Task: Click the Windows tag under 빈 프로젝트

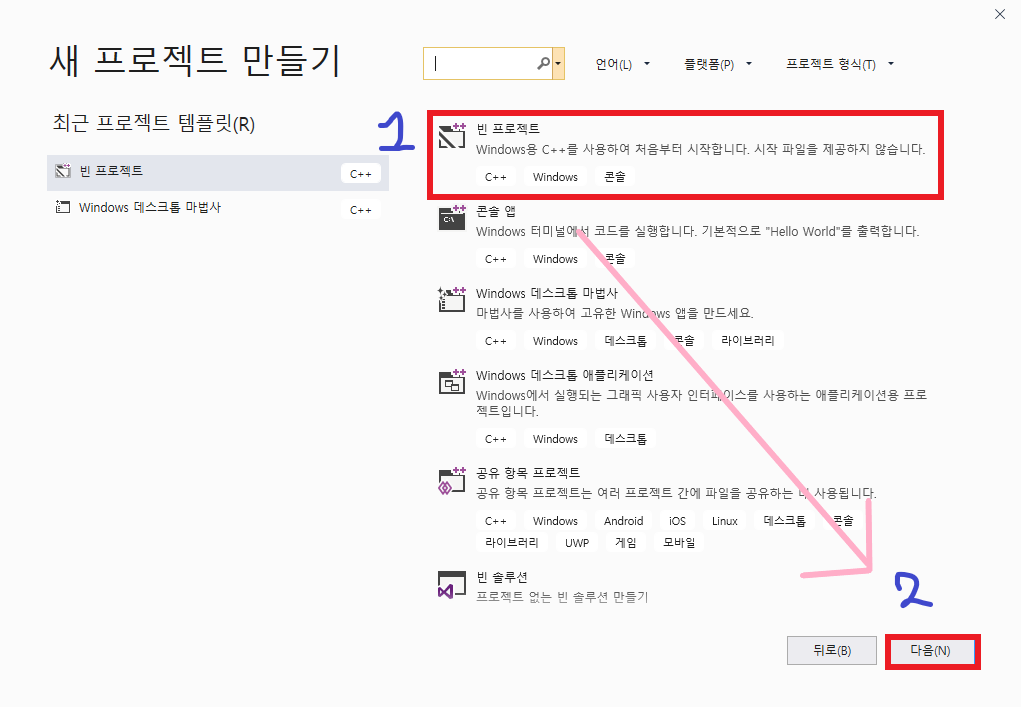Action: point(555,177)
